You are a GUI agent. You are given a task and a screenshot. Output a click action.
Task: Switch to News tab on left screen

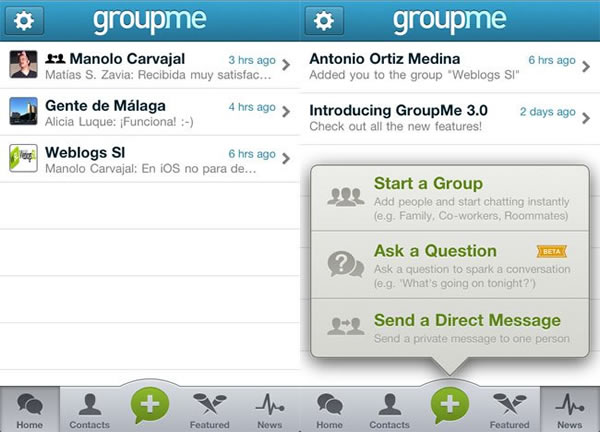(x=270, y=411)
